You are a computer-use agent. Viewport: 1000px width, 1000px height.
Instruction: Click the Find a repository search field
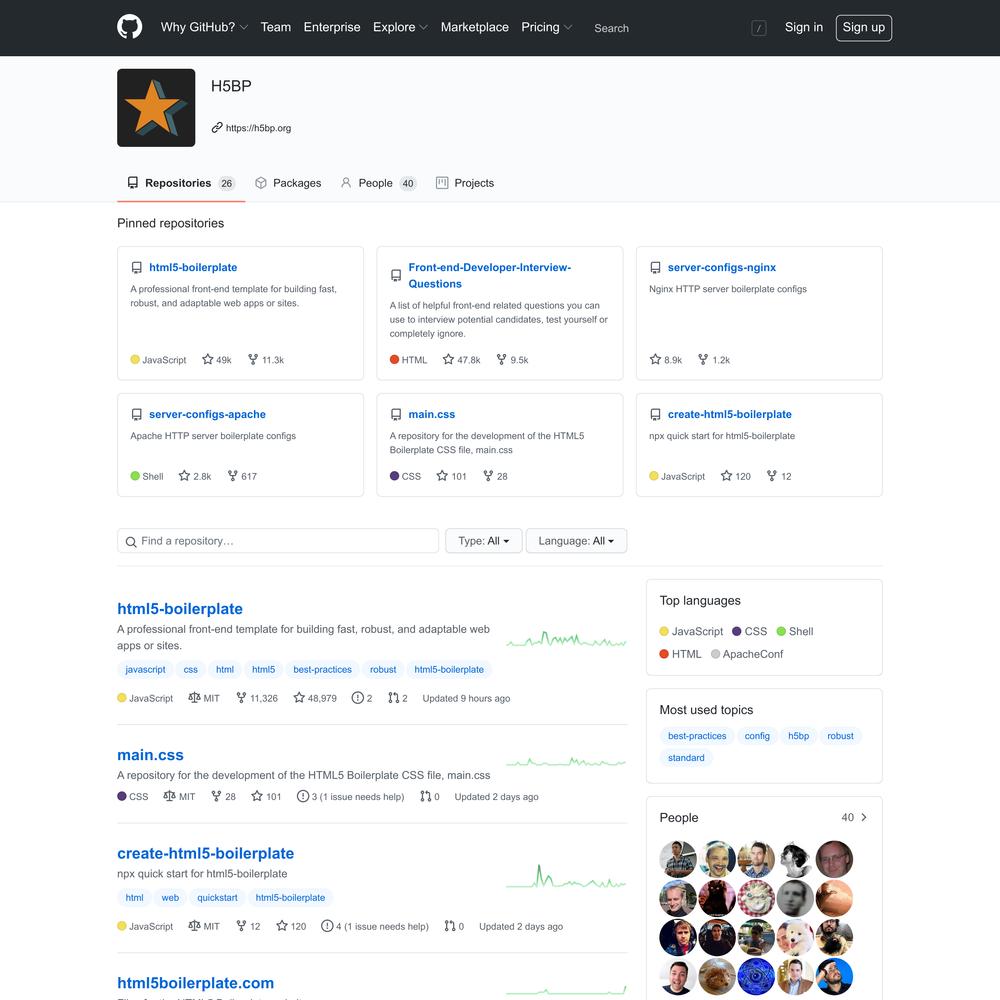[278, 541]
